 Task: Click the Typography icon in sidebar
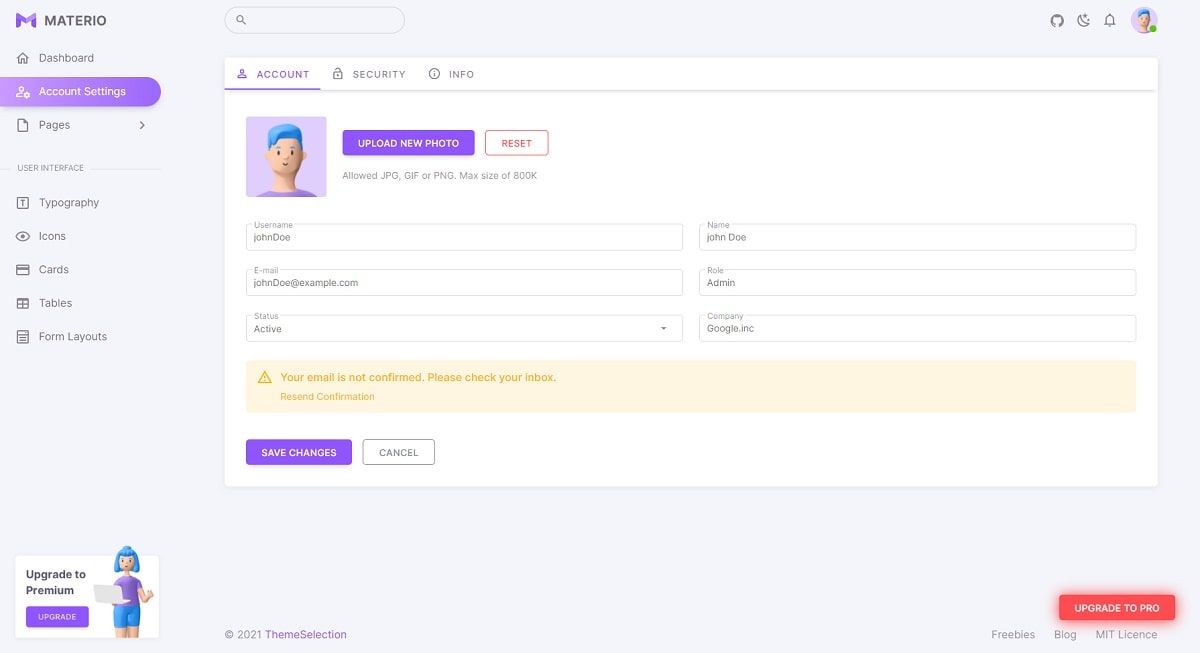pyautogui.click(x=22, y=202)
